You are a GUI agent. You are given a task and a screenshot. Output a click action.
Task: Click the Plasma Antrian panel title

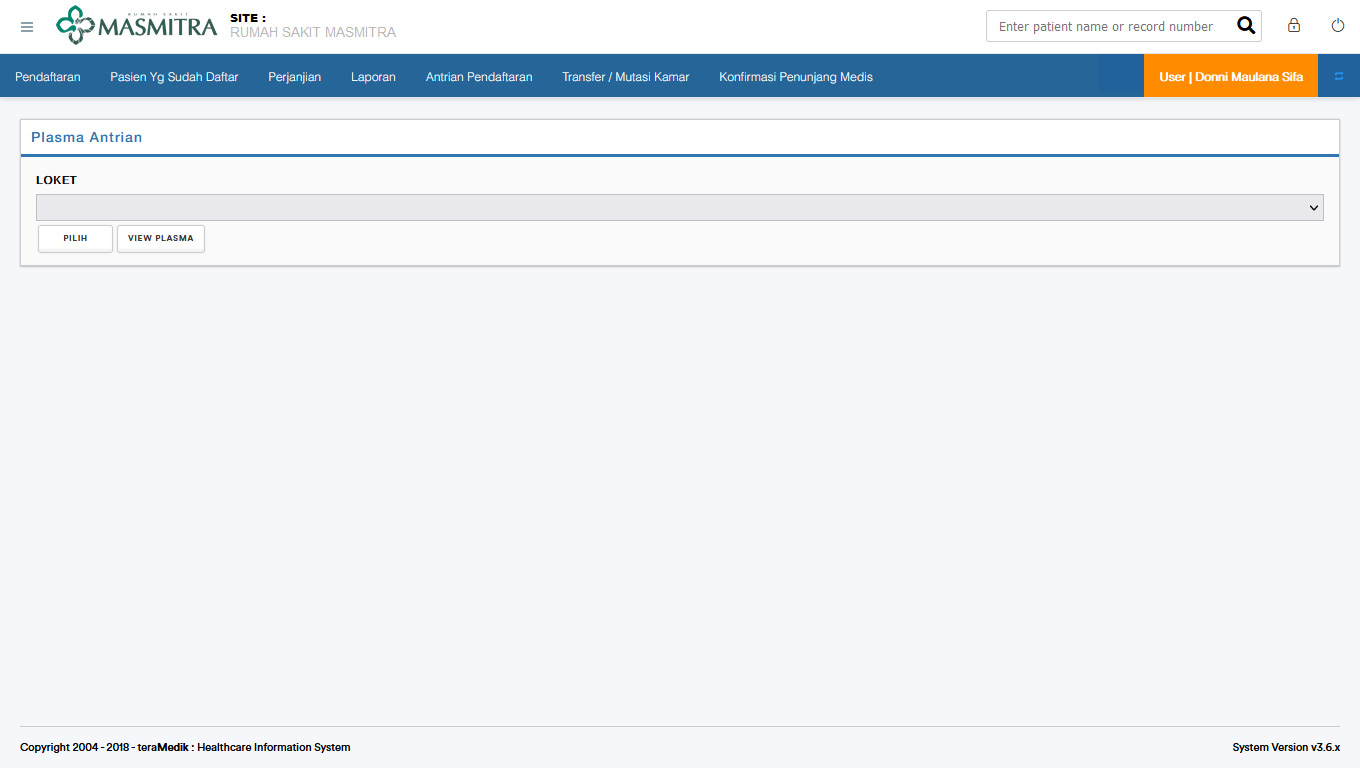point(87,137)
